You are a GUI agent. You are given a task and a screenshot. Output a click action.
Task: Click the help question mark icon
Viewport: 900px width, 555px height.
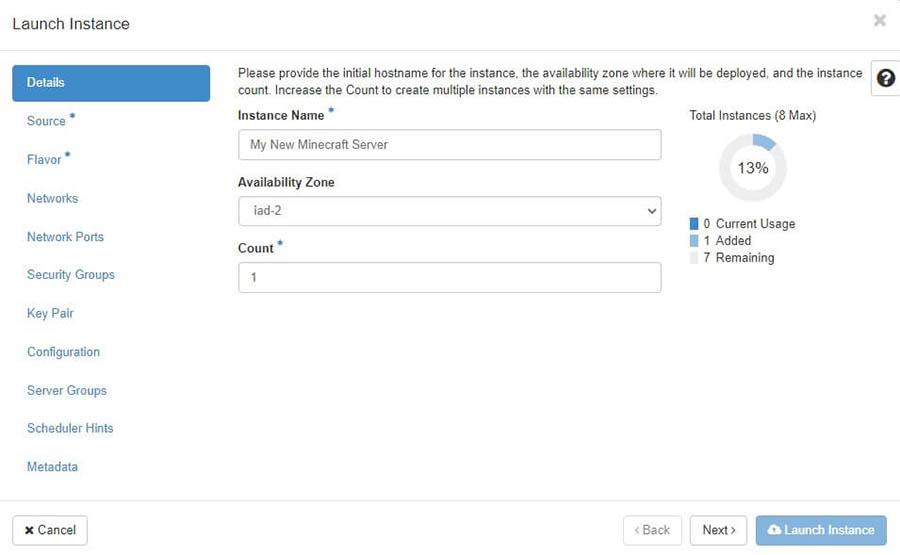885,78
